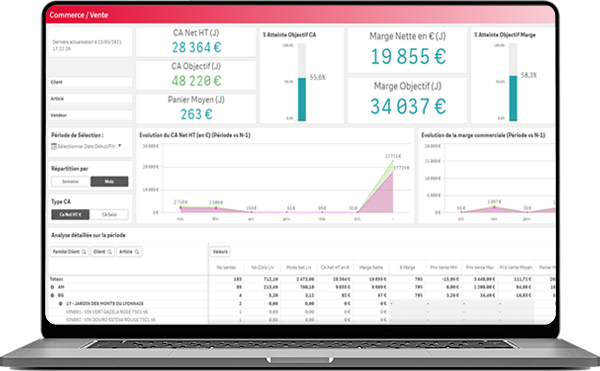Click the Valeurs button
Screen dimensions: 600x371
(x=220, y=252)
